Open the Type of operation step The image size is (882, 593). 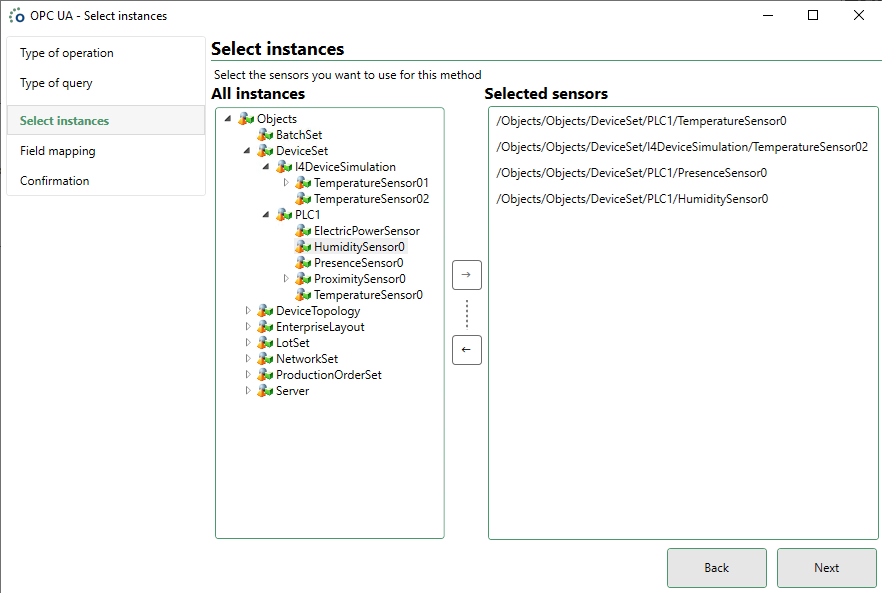pyautogui.click(x=67, y=53)
